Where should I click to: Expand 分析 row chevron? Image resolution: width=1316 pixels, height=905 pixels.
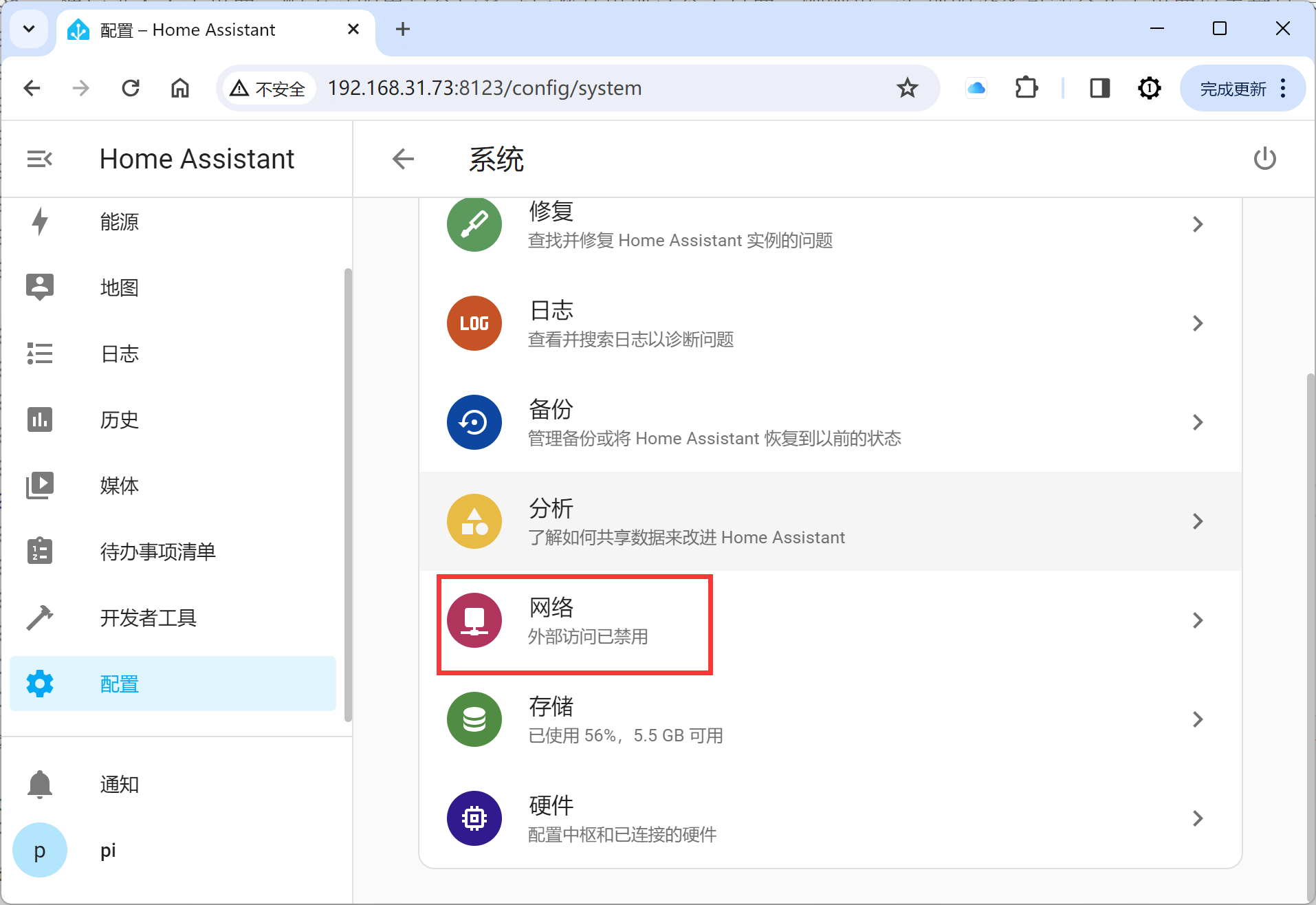pyautogui.click(x=1198, y=521)
